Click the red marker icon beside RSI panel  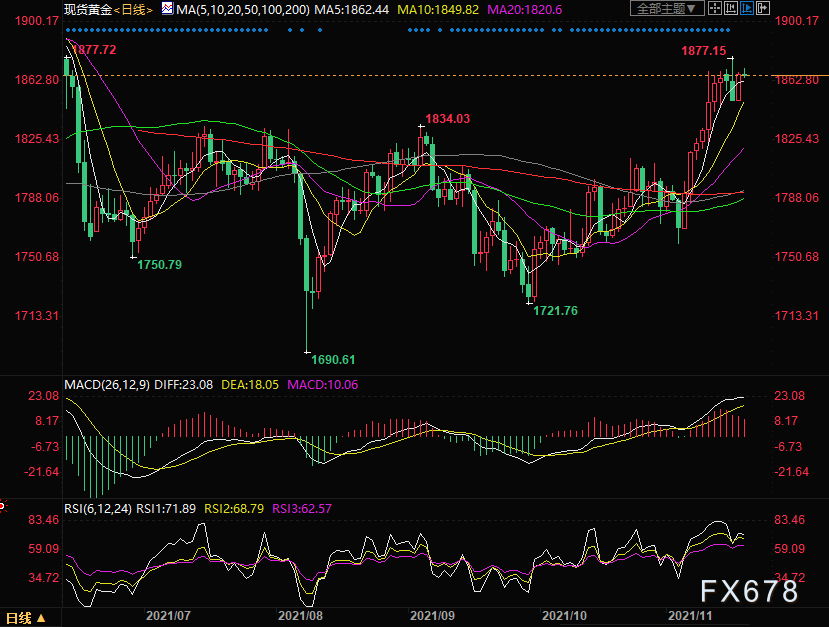pyautogui.click(x=3, y=508)
